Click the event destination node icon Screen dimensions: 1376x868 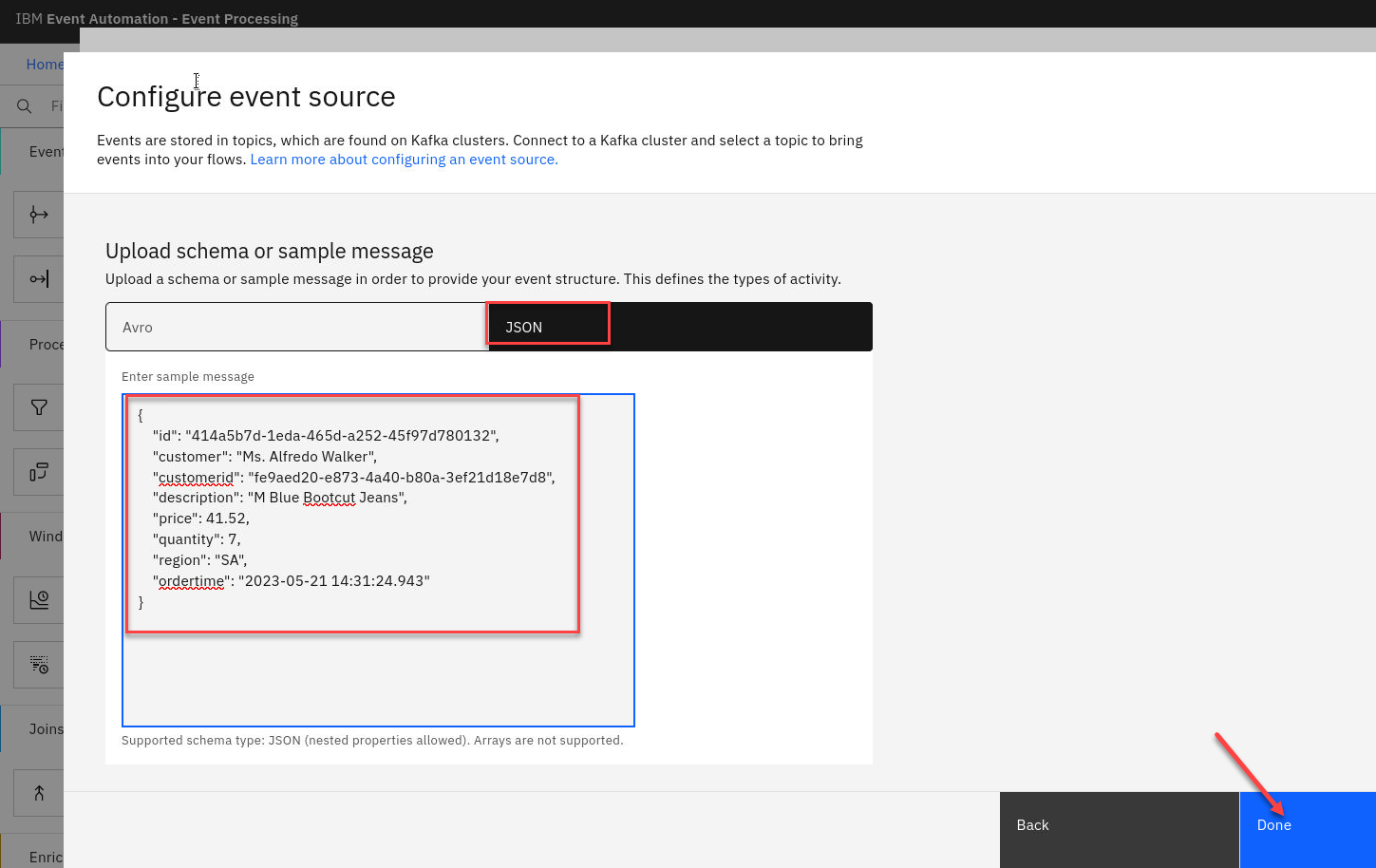coord(39,279)
